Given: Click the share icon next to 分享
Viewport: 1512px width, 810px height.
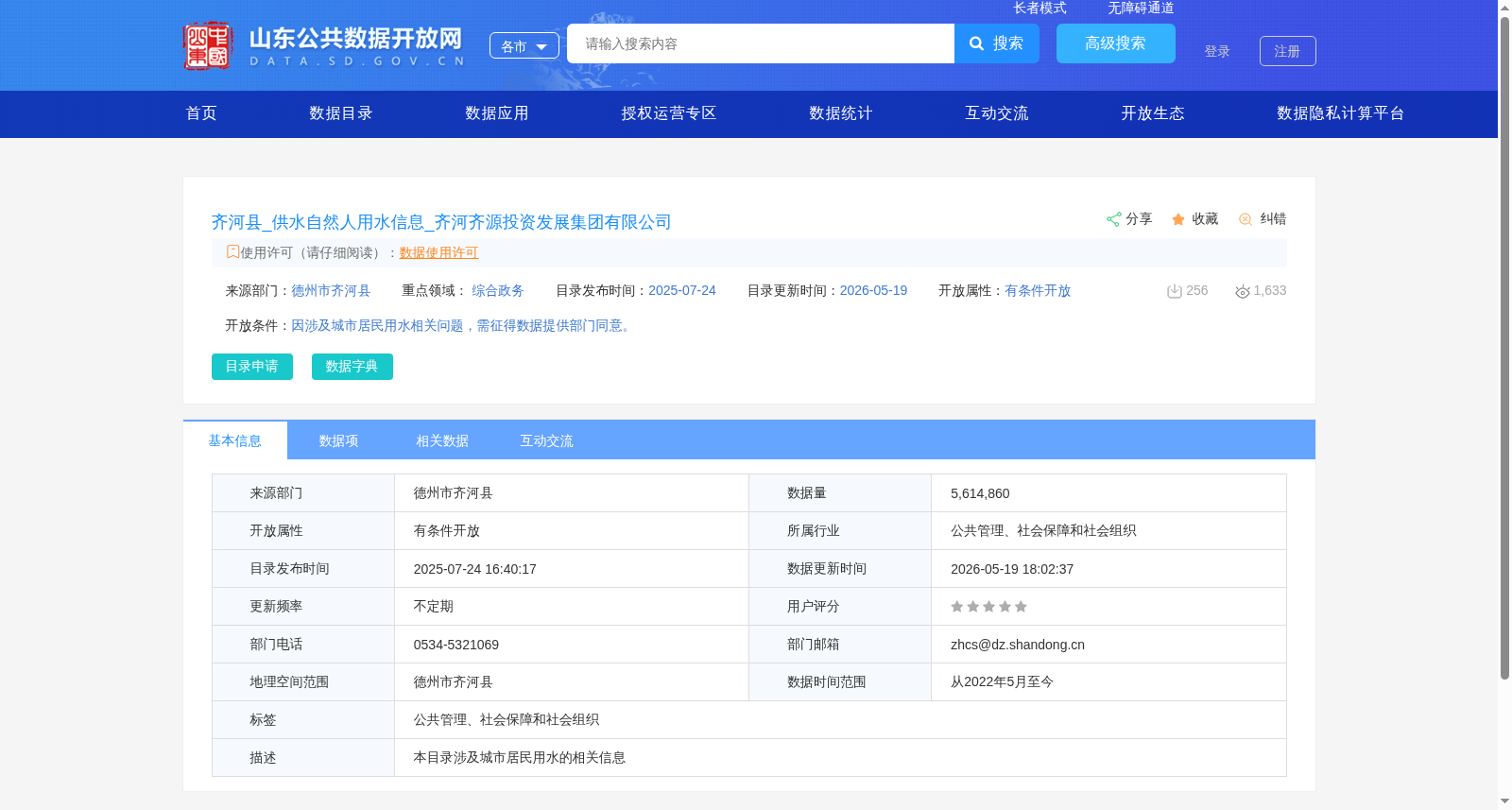Looking at the screenshot, I should [x=1113, y=219].
